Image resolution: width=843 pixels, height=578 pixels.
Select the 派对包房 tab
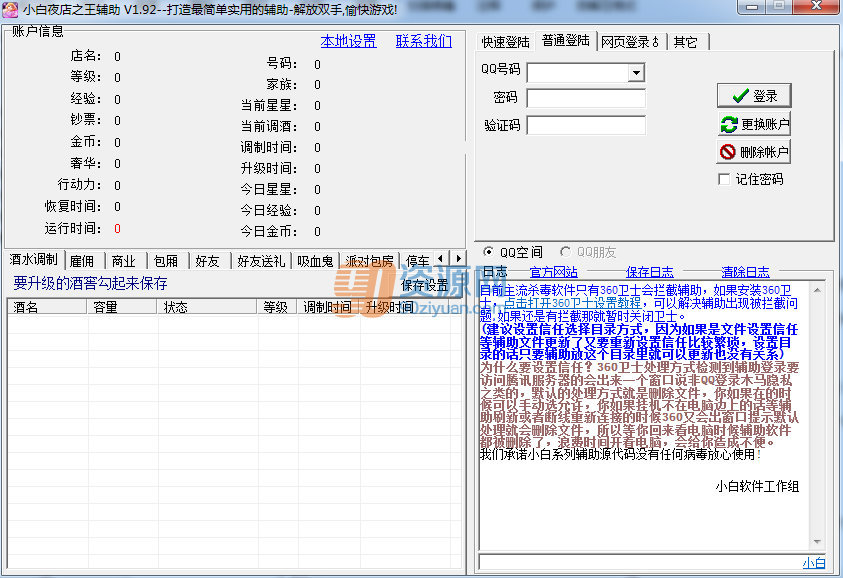click(369, 261)
